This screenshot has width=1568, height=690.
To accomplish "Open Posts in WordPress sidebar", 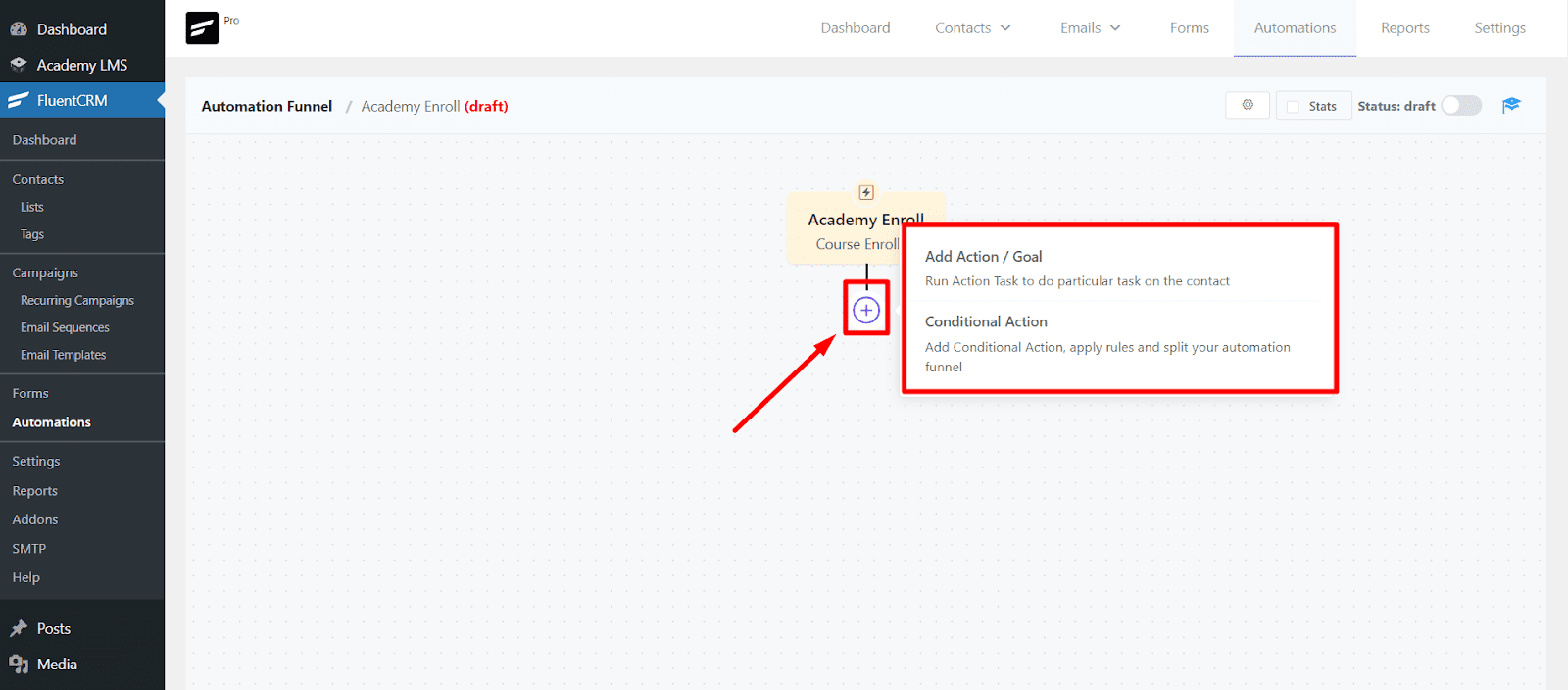I will click(x=54, y=628).
